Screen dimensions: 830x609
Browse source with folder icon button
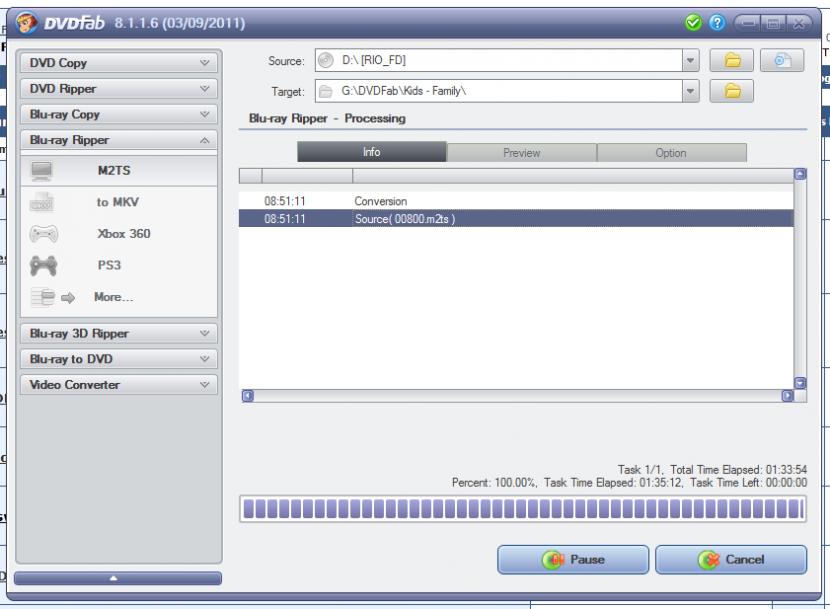pyautogui.click(x=732, y=60)
